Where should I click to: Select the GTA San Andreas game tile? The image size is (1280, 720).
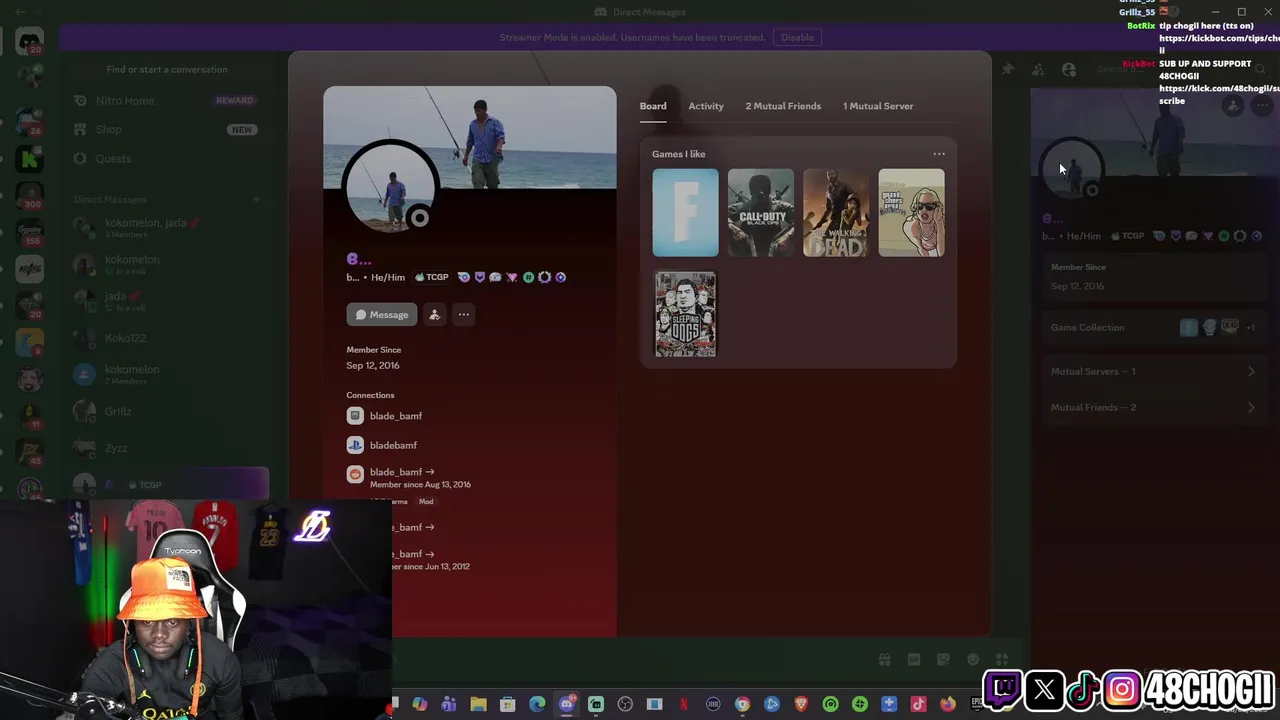(x=911, y=213)
